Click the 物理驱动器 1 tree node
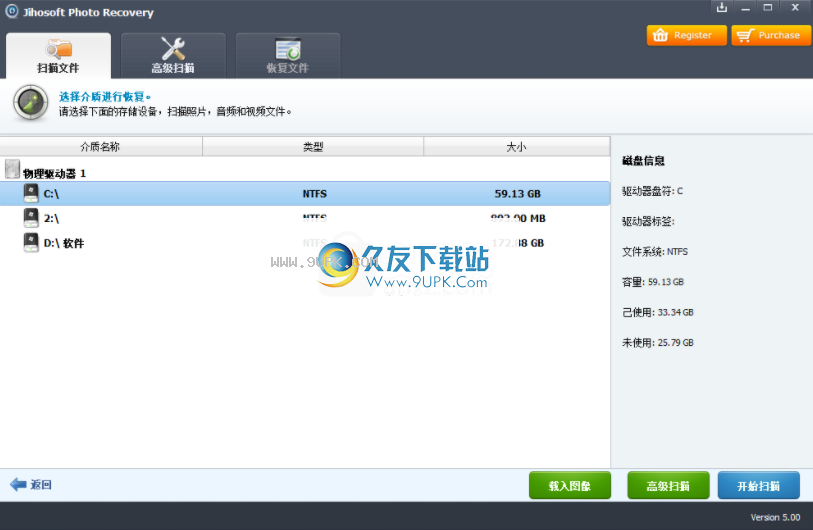 [x=54, y=173]
